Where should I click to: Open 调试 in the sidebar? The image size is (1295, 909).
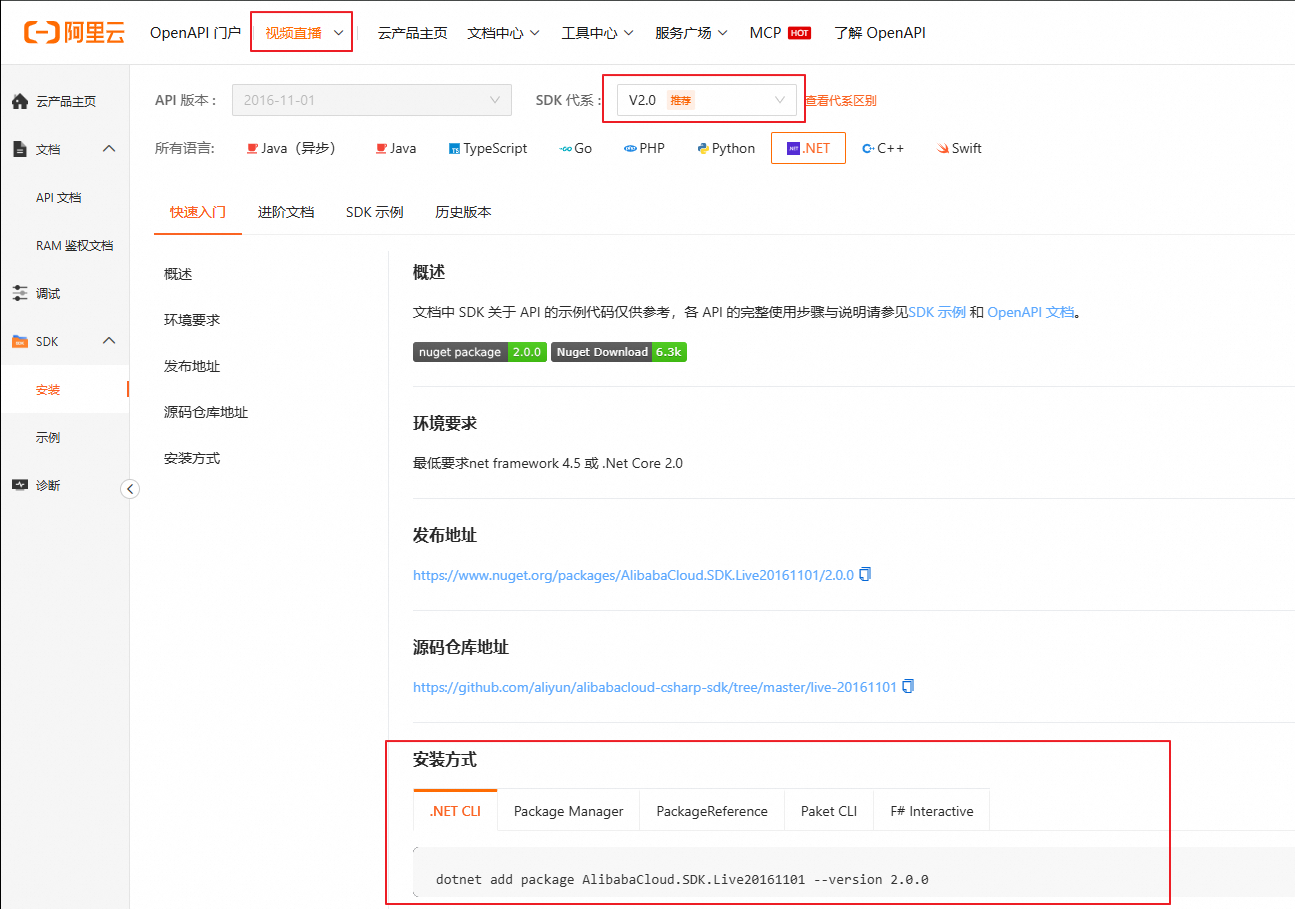(x=48, y=293)
